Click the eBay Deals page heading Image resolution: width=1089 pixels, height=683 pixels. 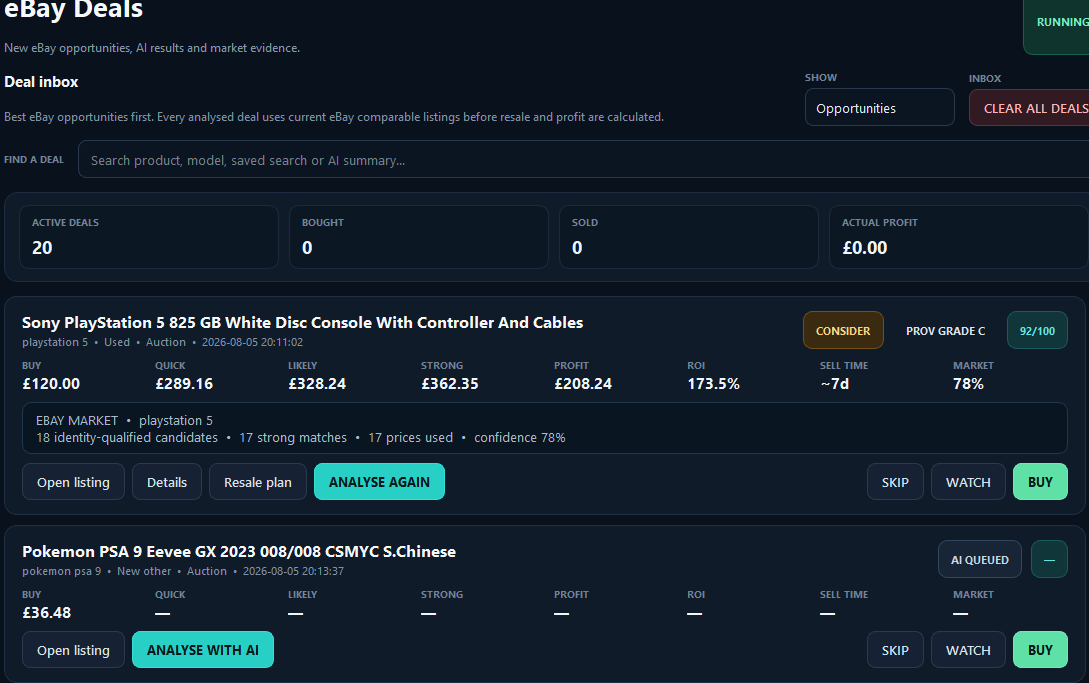click(x=74, y=8)
